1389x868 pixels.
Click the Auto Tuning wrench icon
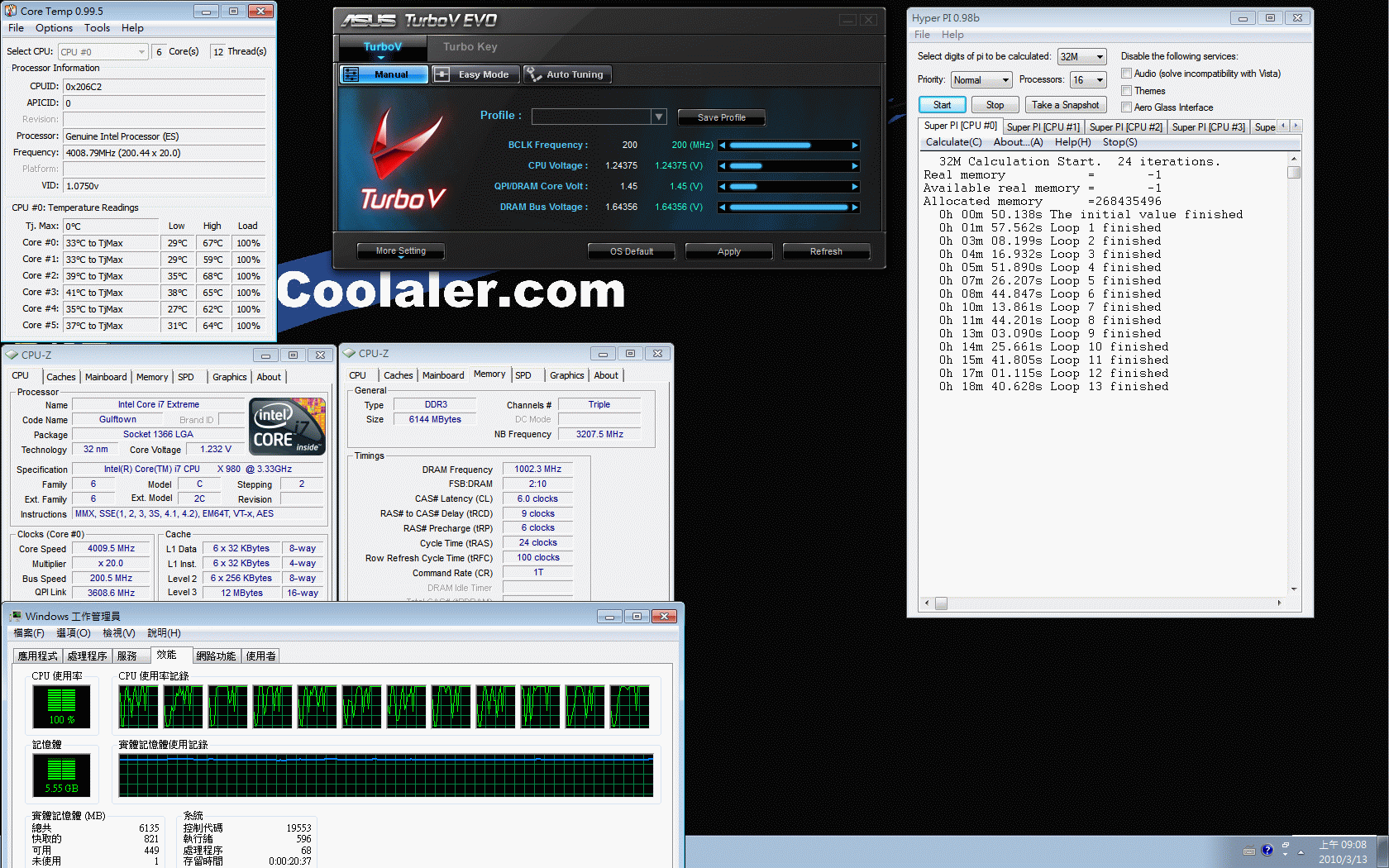[533, 74]
